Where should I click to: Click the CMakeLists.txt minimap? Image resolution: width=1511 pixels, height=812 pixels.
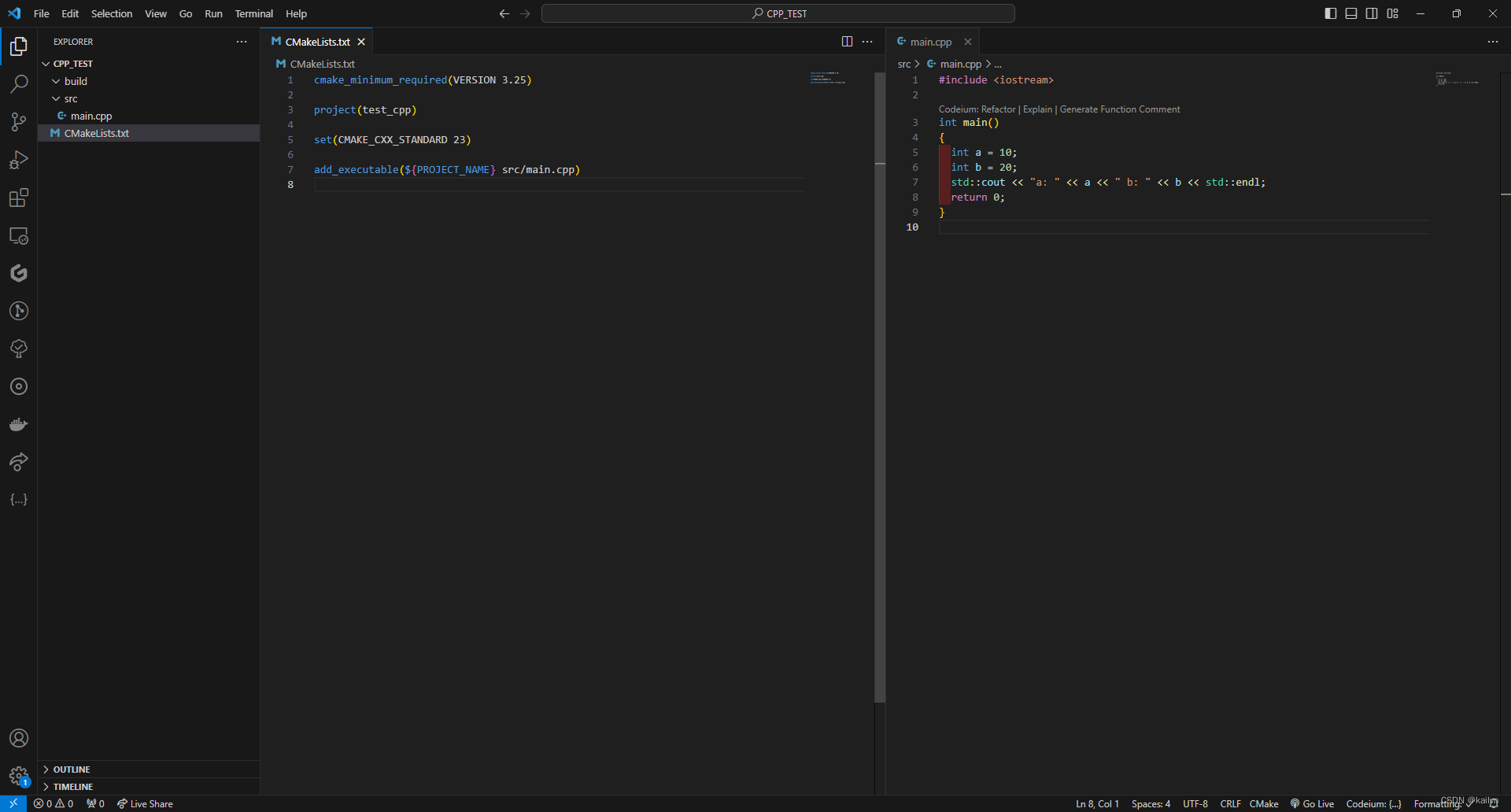(x=829, y=78)
